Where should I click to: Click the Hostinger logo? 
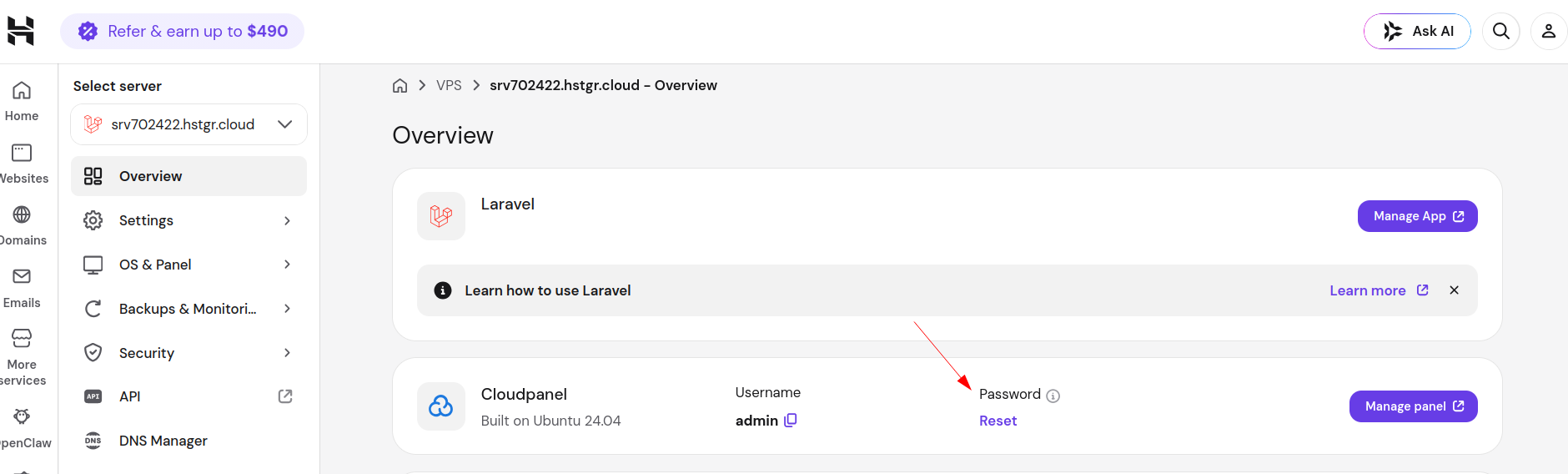21,31
